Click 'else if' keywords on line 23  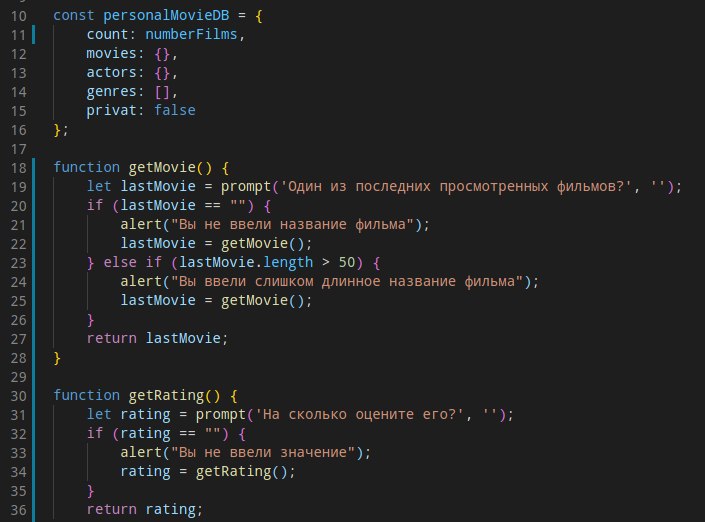[x=132, y=262]
